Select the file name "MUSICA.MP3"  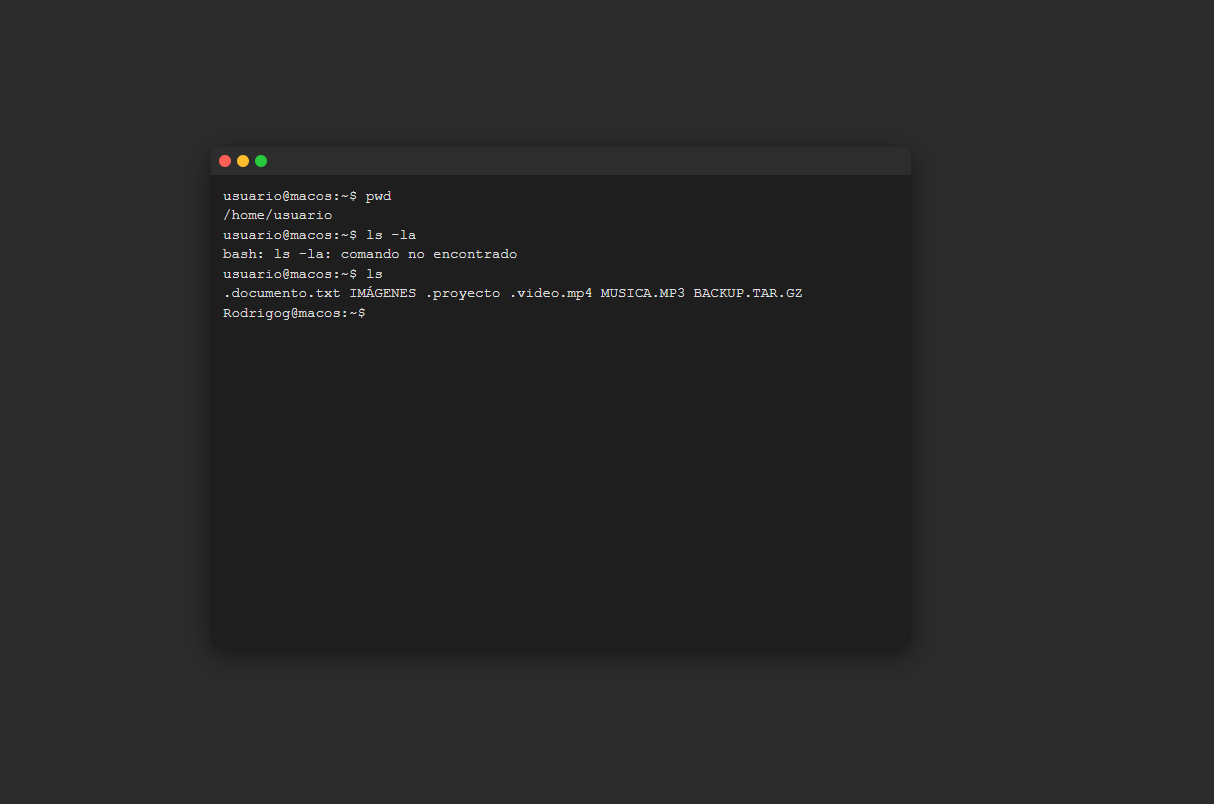(x=643, y=293)
